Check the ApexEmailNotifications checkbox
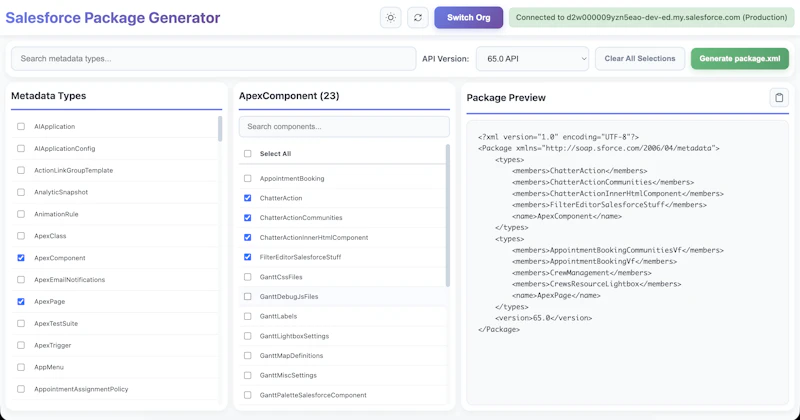This screenshot has height=420, width=800. (21, 280)
